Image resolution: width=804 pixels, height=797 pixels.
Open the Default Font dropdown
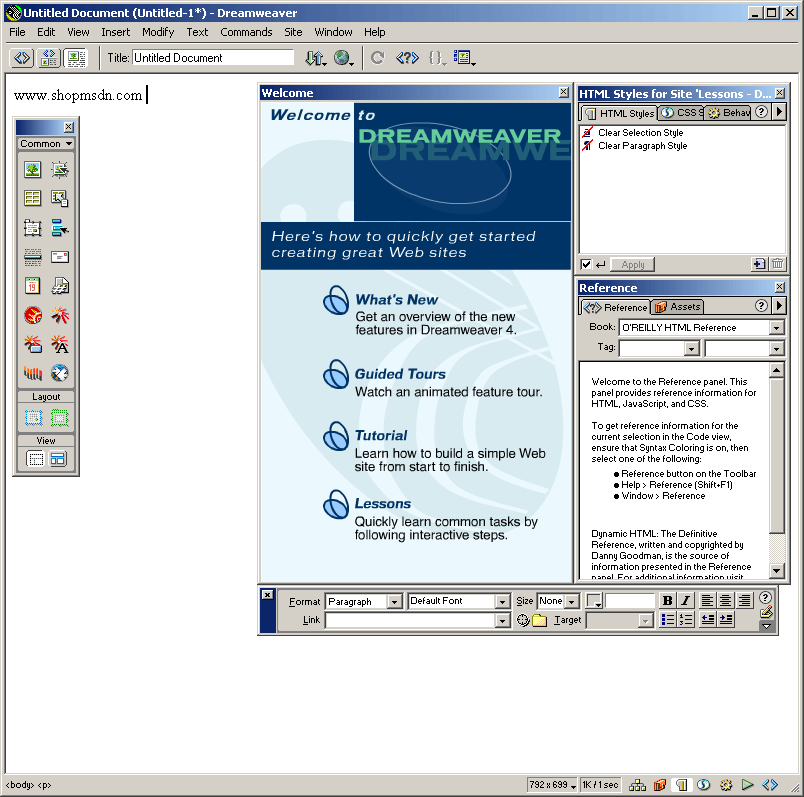(x=502, y=602)
